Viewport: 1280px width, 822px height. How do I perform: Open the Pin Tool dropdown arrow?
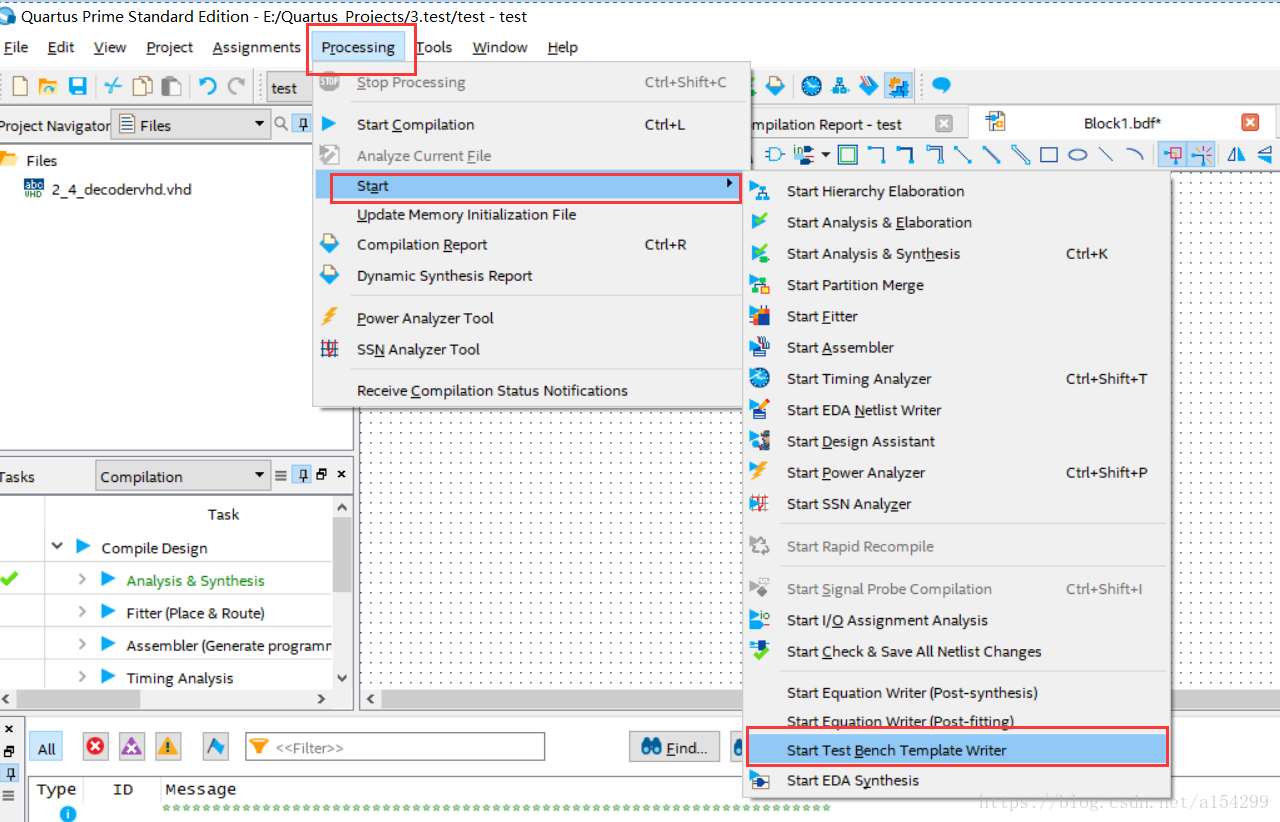coord(826,155)
